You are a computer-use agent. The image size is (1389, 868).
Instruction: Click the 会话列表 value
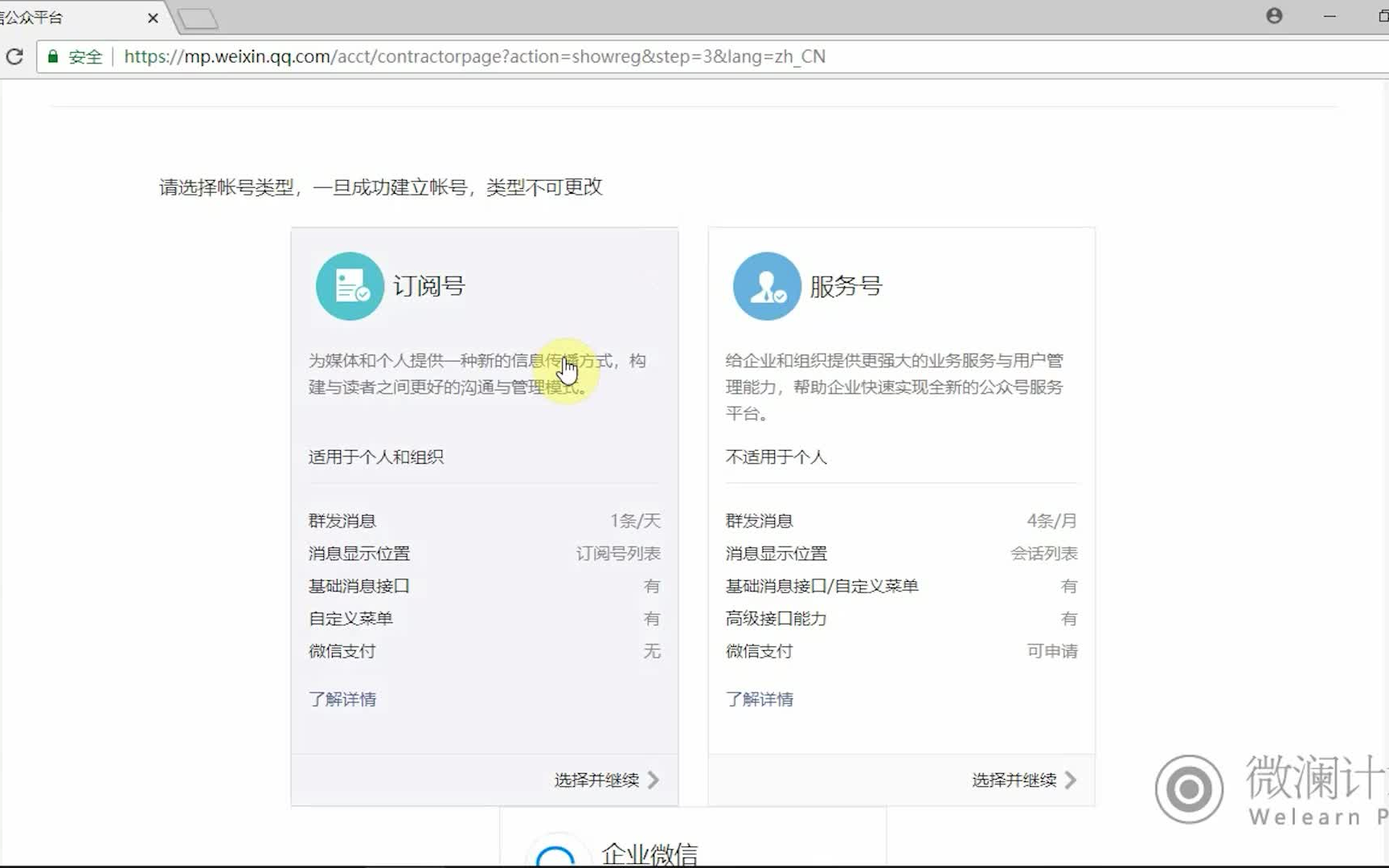coord(1044,554)
